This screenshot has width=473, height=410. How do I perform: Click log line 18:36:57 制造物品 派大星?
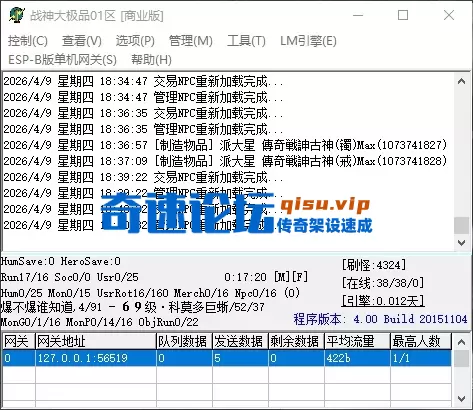(x=225, y=145)
